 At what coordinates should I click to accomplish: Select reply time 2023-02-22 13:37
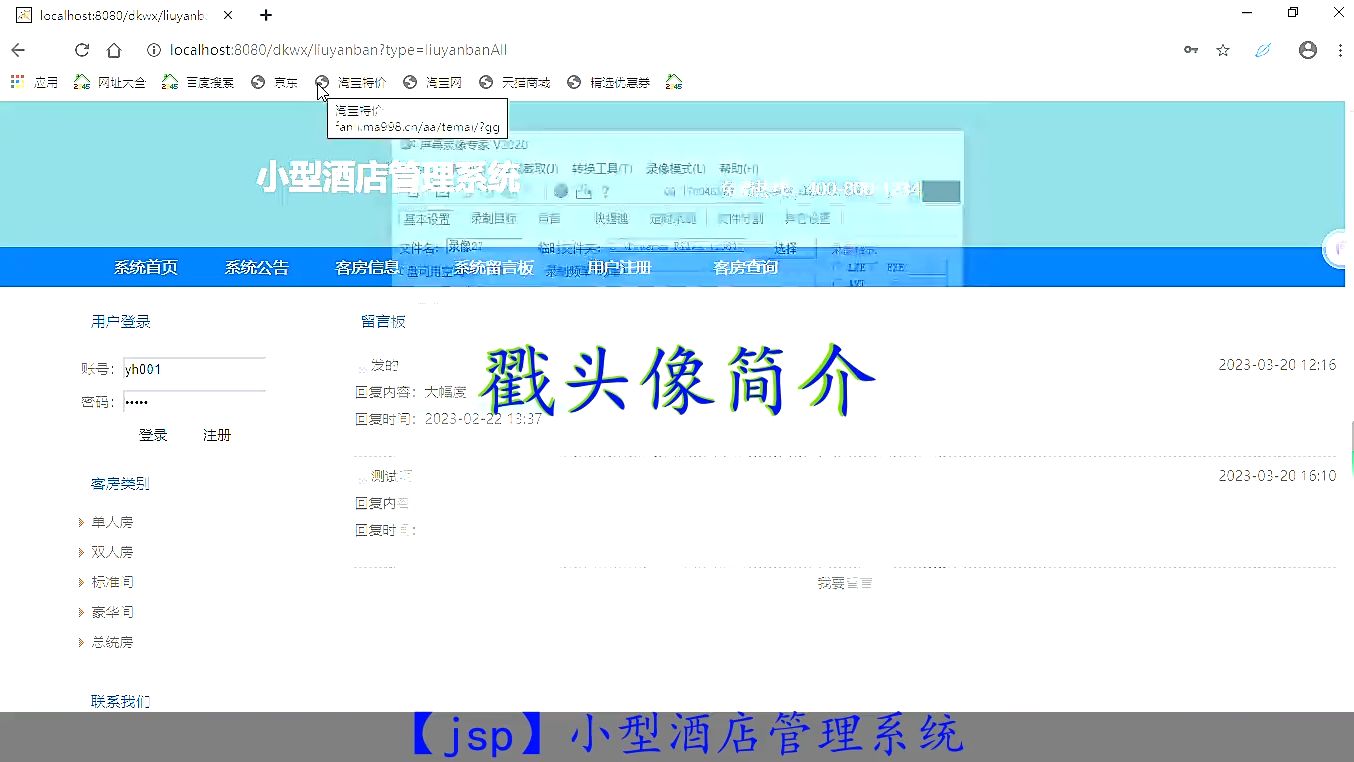coord(483,419)
